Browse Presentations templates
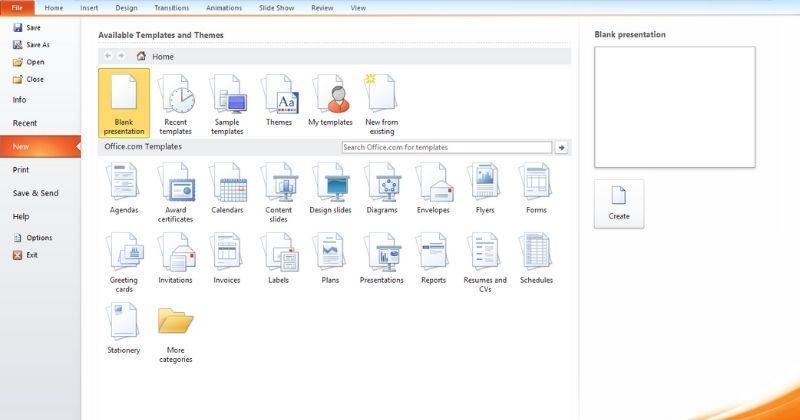 [x=382, y=258]
